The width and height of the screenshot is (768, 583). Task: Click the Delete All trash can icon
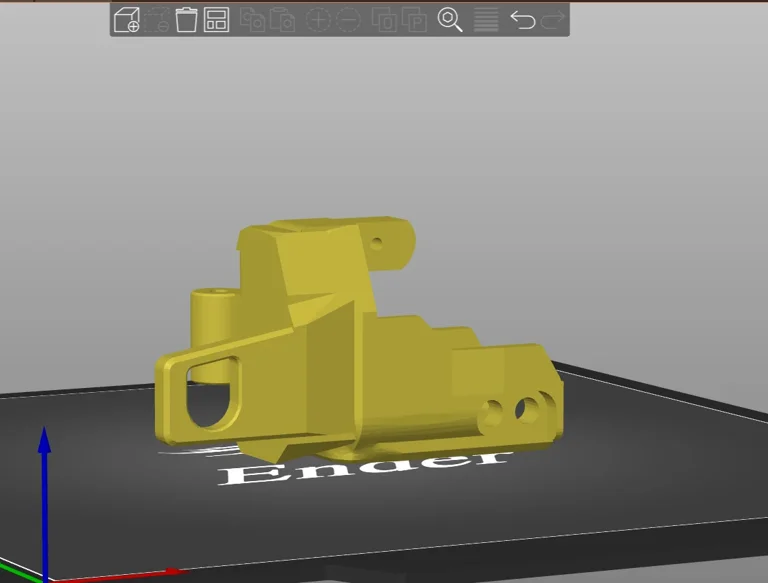point(186,20)
